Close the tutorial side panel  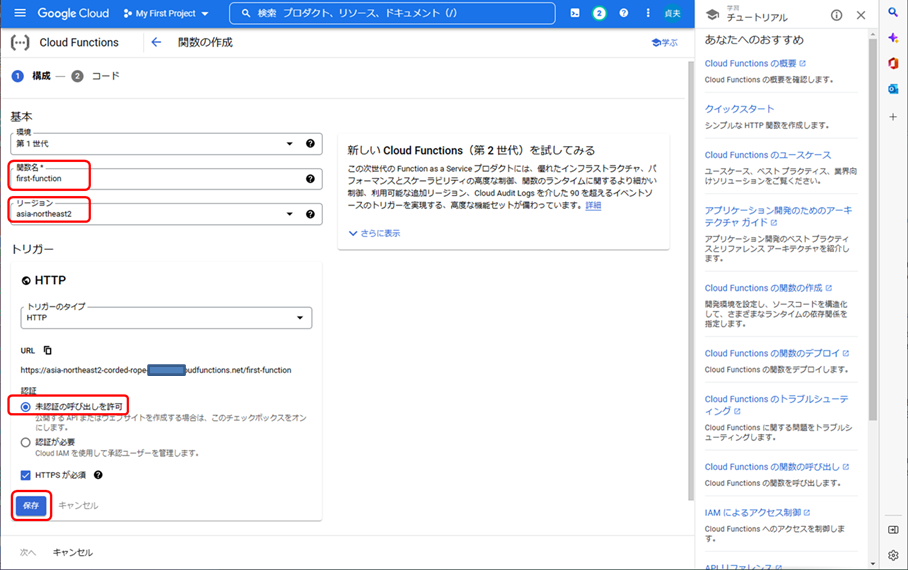pyautogui.click(x=861, y=15)
